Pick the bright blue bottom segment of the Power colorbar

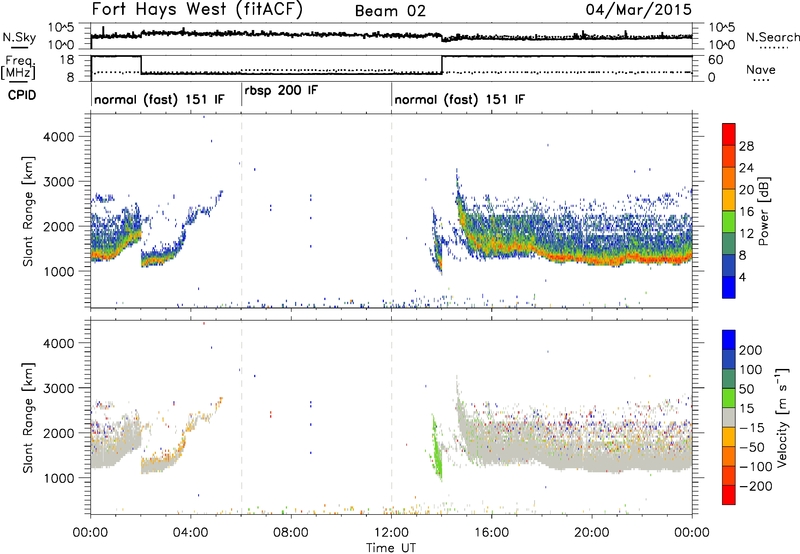[729, 287]
